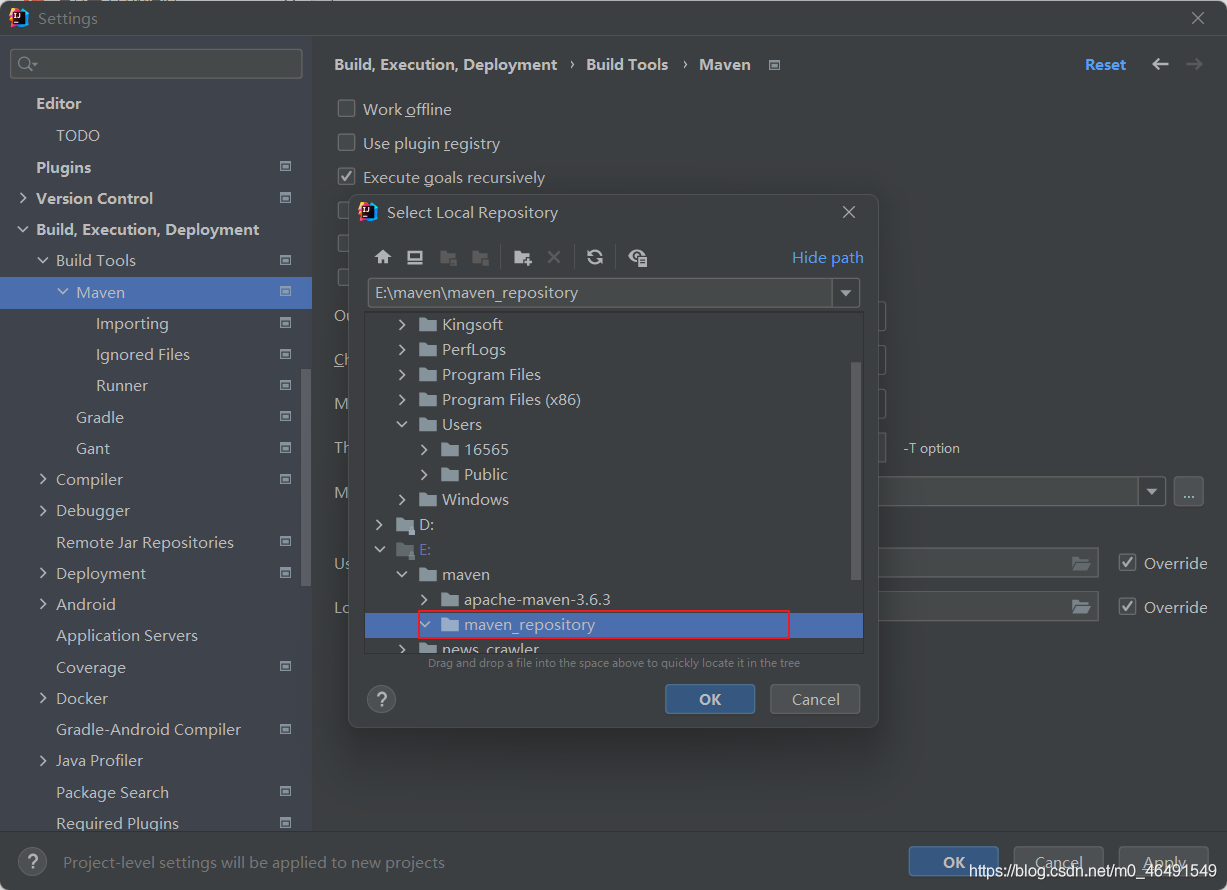The image size is (1227, 890).
Task: Open Settings help question mark icon
Action: [x=33, y=862]
